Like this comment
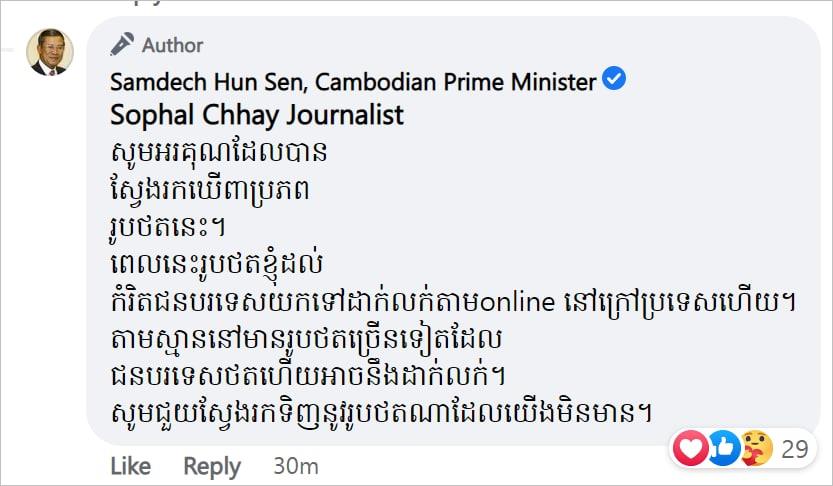 130,466
